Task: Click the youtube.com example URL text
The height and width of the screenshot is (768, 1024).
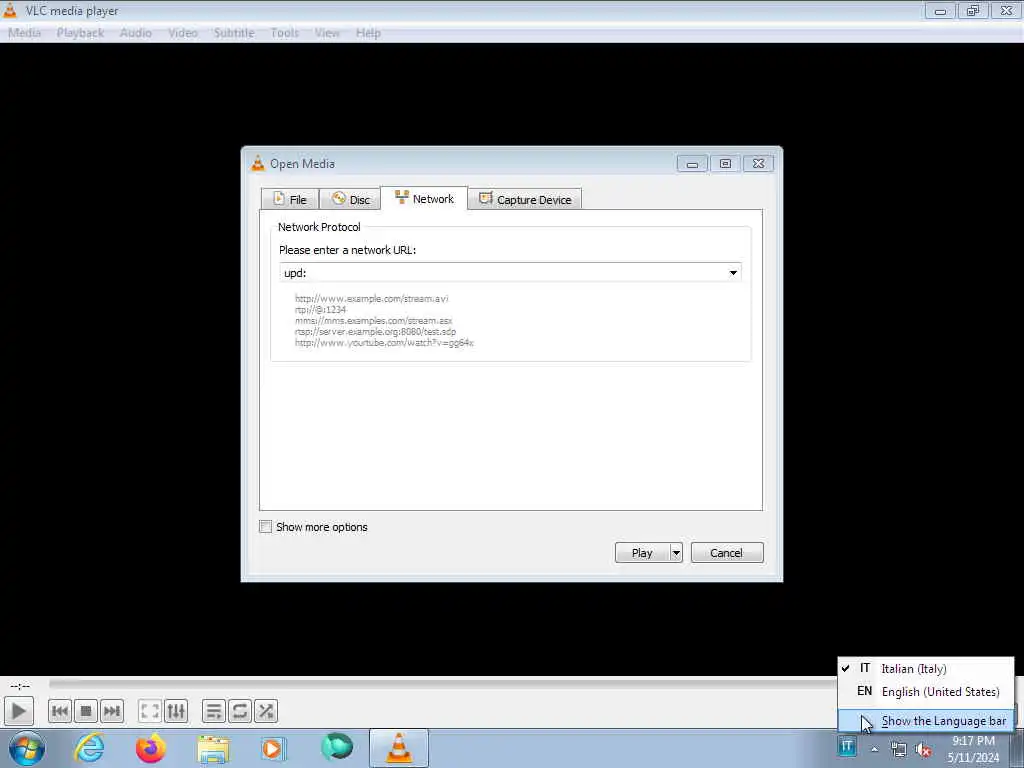Action: pos(384,343)
